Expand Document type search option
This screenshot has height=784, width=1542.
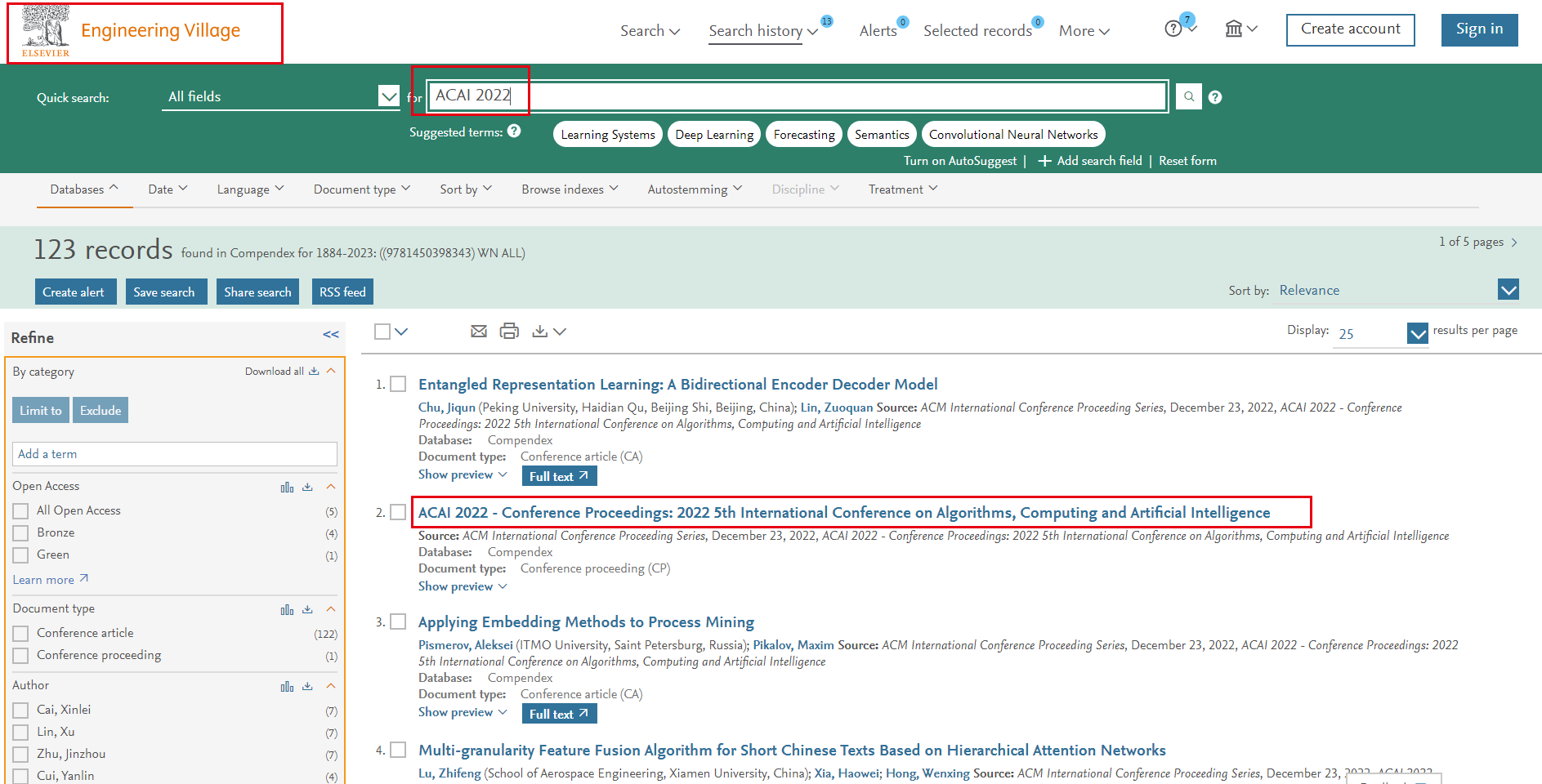click(x=362, y=189)
